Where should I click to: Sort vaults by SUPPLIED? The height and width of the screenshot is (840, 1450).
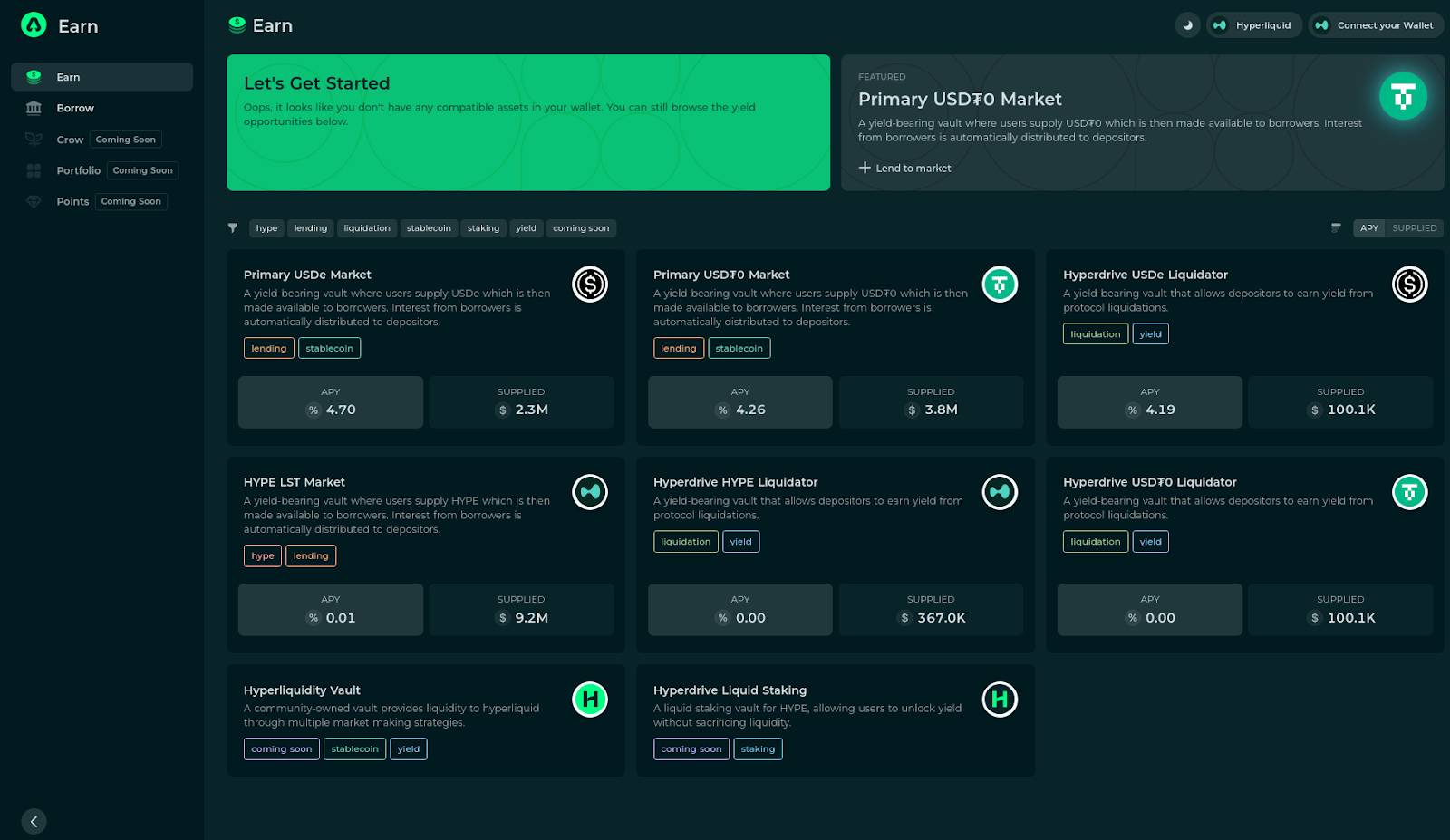pyautogui.click(x=1415, y=228)
